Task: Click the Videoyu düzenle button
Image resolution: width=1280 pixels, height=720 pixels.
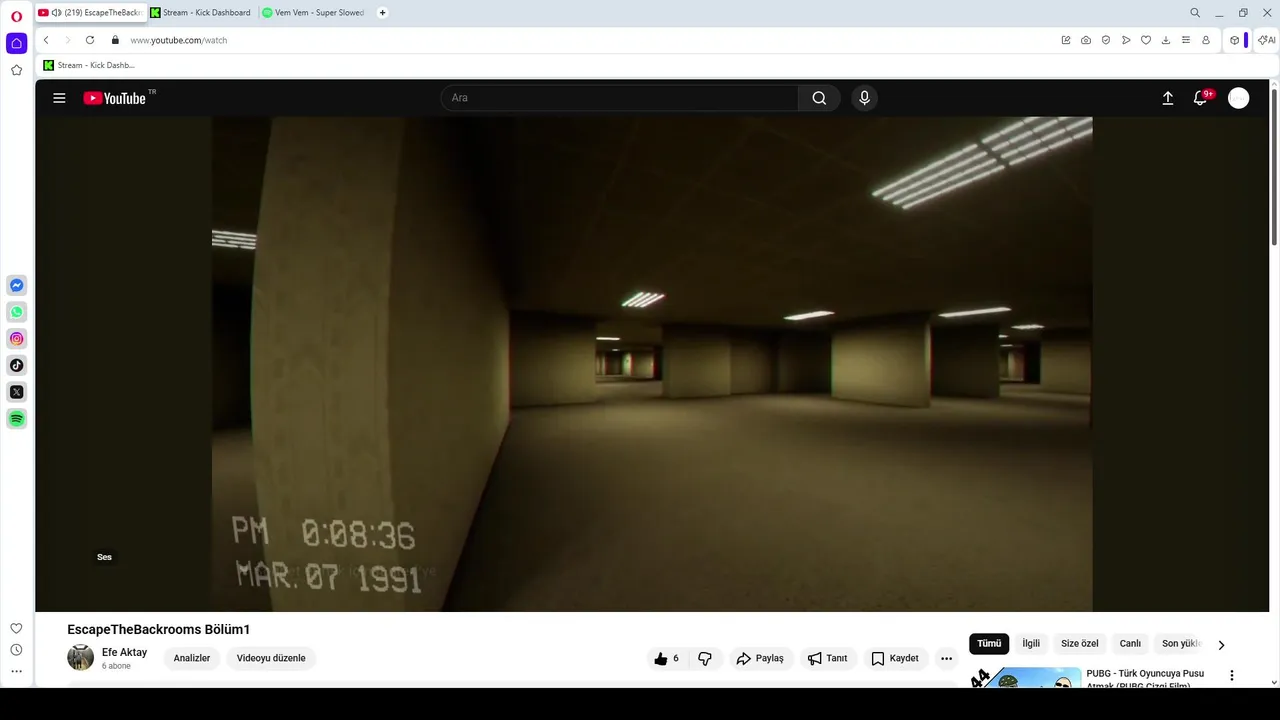Action: (x=271, y=658)
